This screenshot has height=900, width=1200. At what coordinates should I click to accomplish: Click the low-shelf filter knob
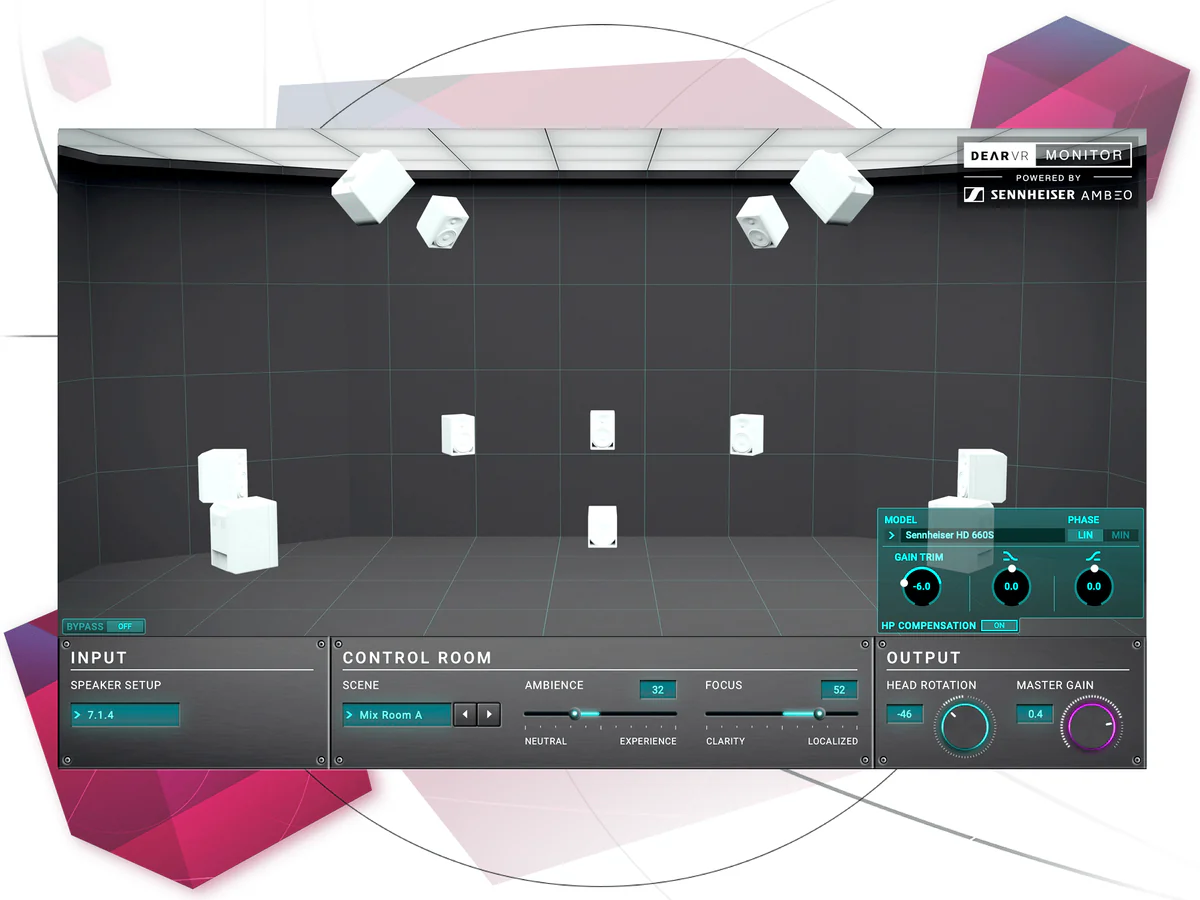coord(1011,586)
